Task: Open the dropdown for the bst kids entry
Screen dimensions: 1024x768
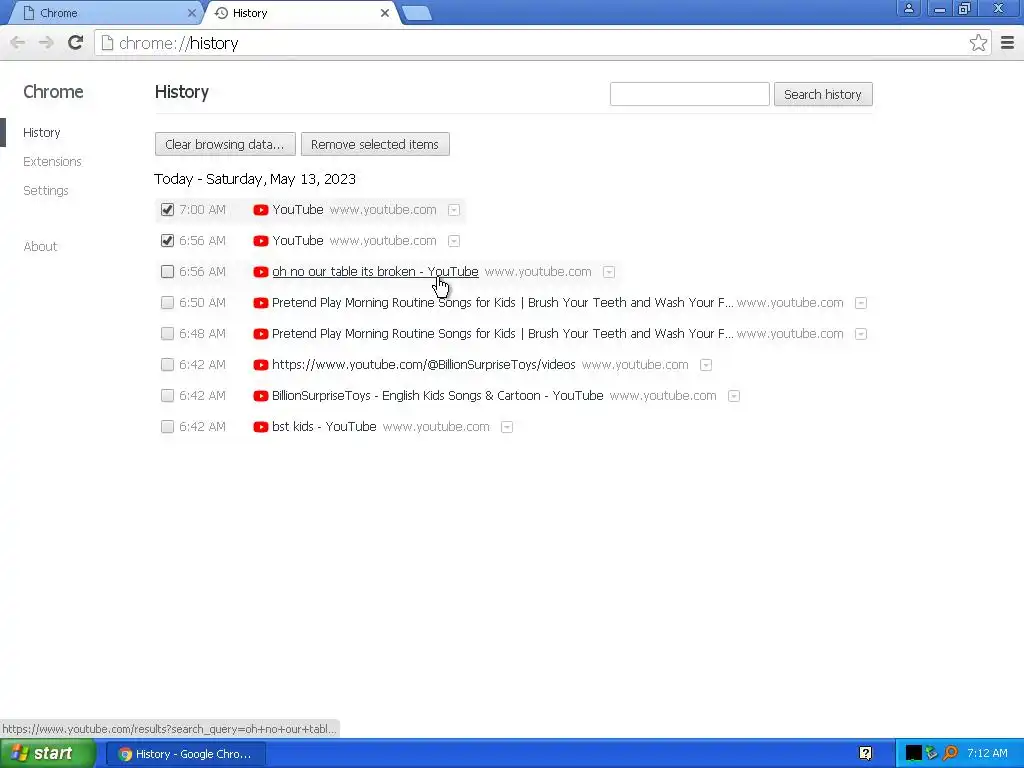Action: pyautogui.click(x=507, y=427)
